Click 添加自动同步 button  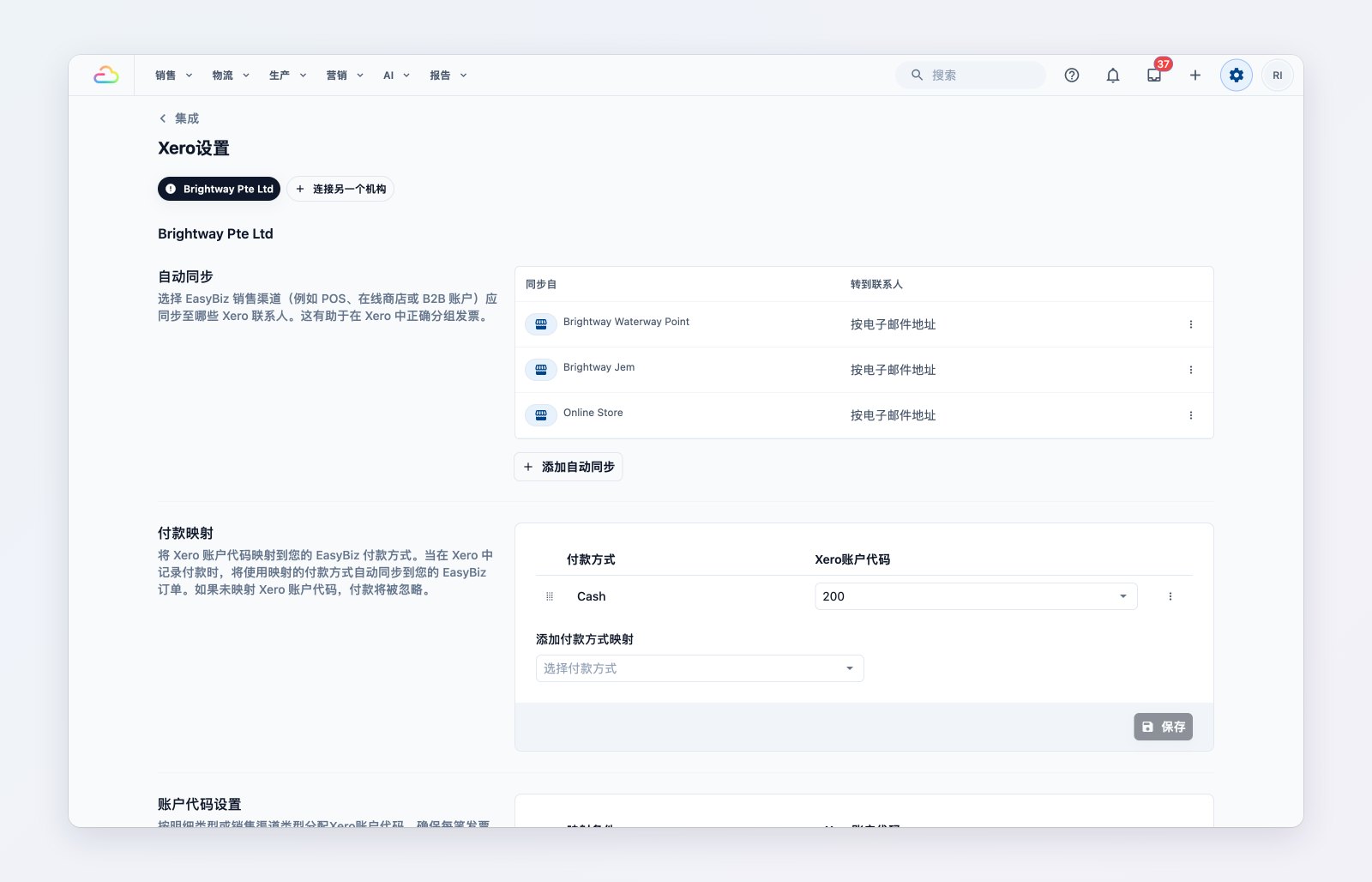click(x=569, y=467)
